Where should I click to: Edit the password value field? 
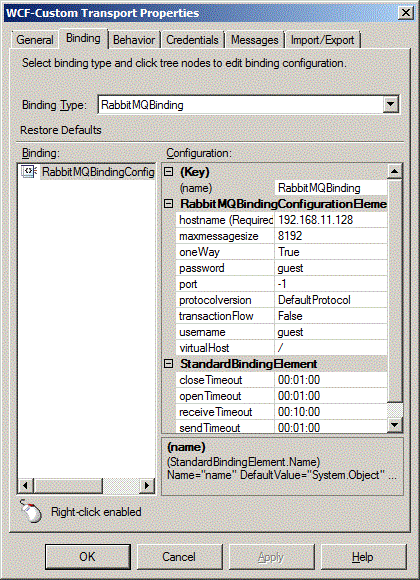(331, 268)
